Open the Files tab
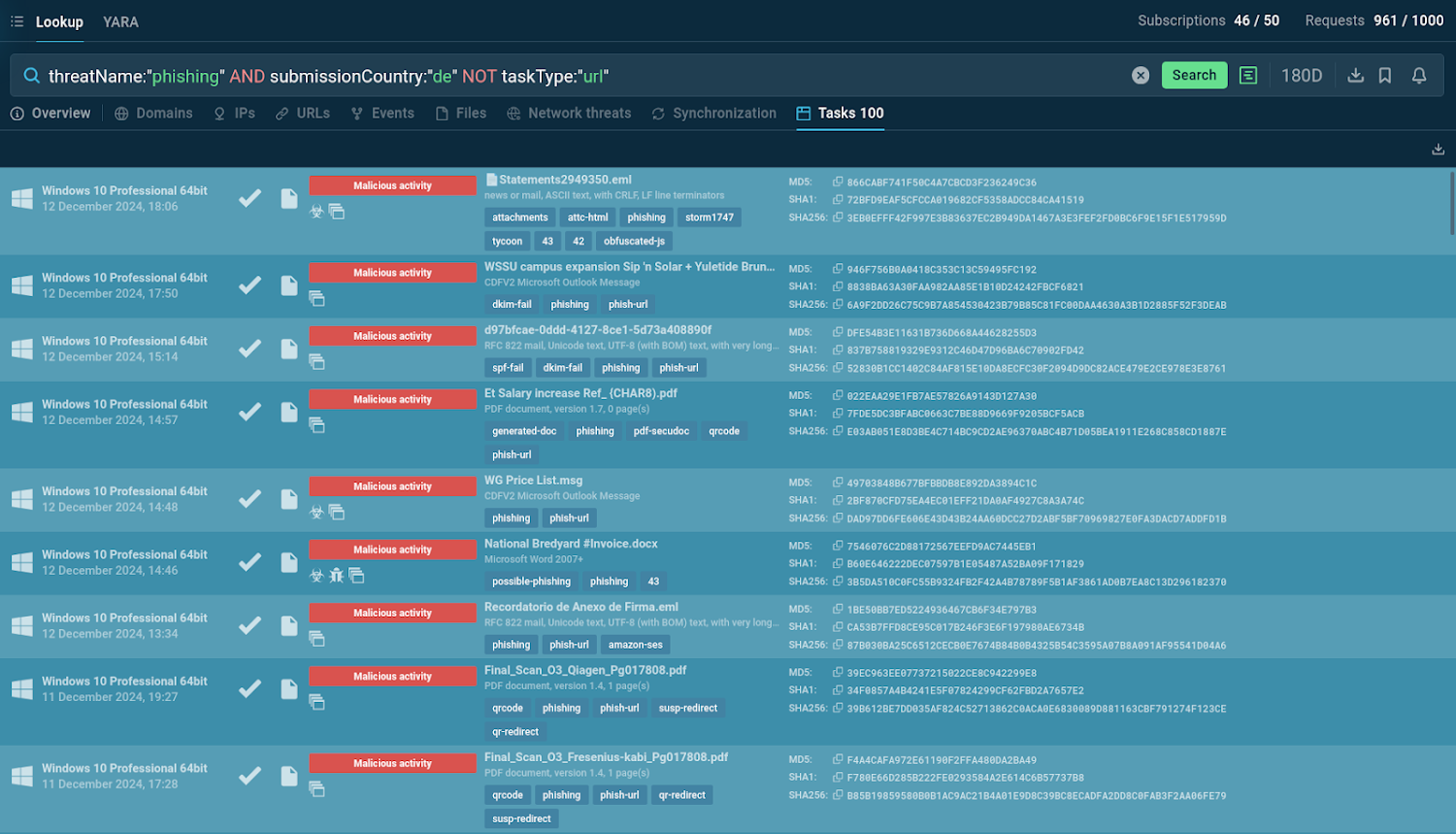 click(461, 114)
